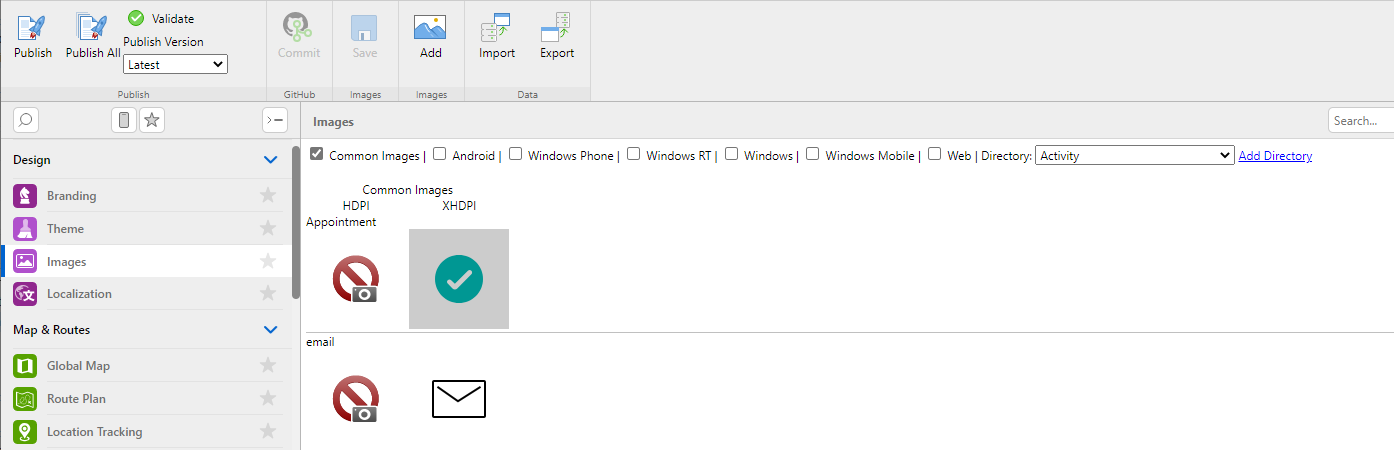
Task: Click the favorites star filter icon
Action: (152, 120)
